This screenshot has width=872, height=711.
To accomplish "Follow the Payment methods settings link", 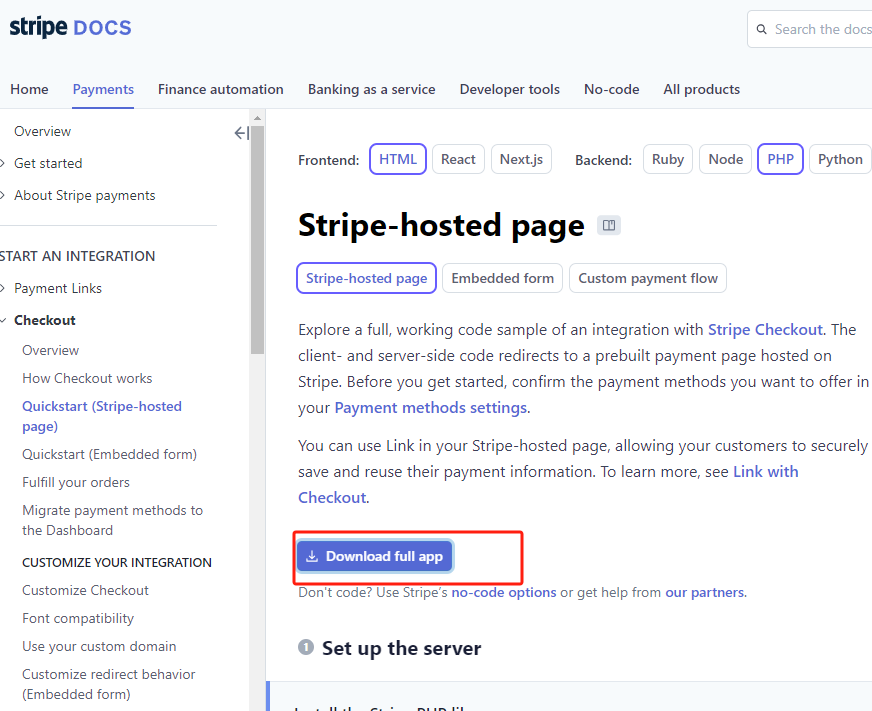I will [x=430, y=408].
